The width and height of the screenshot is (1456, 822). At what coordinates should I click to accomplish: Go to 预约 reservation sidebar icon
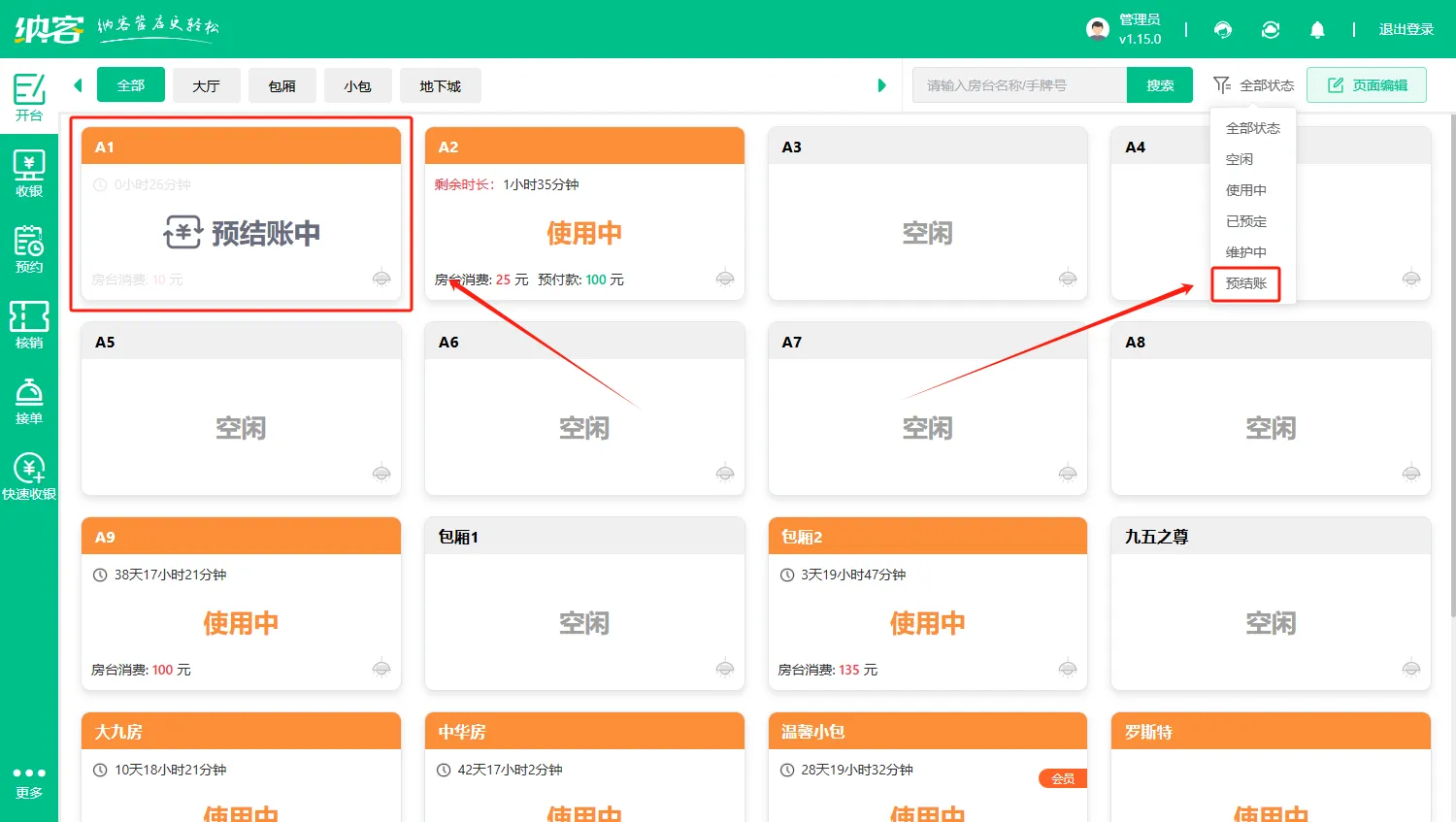point(29,248)
